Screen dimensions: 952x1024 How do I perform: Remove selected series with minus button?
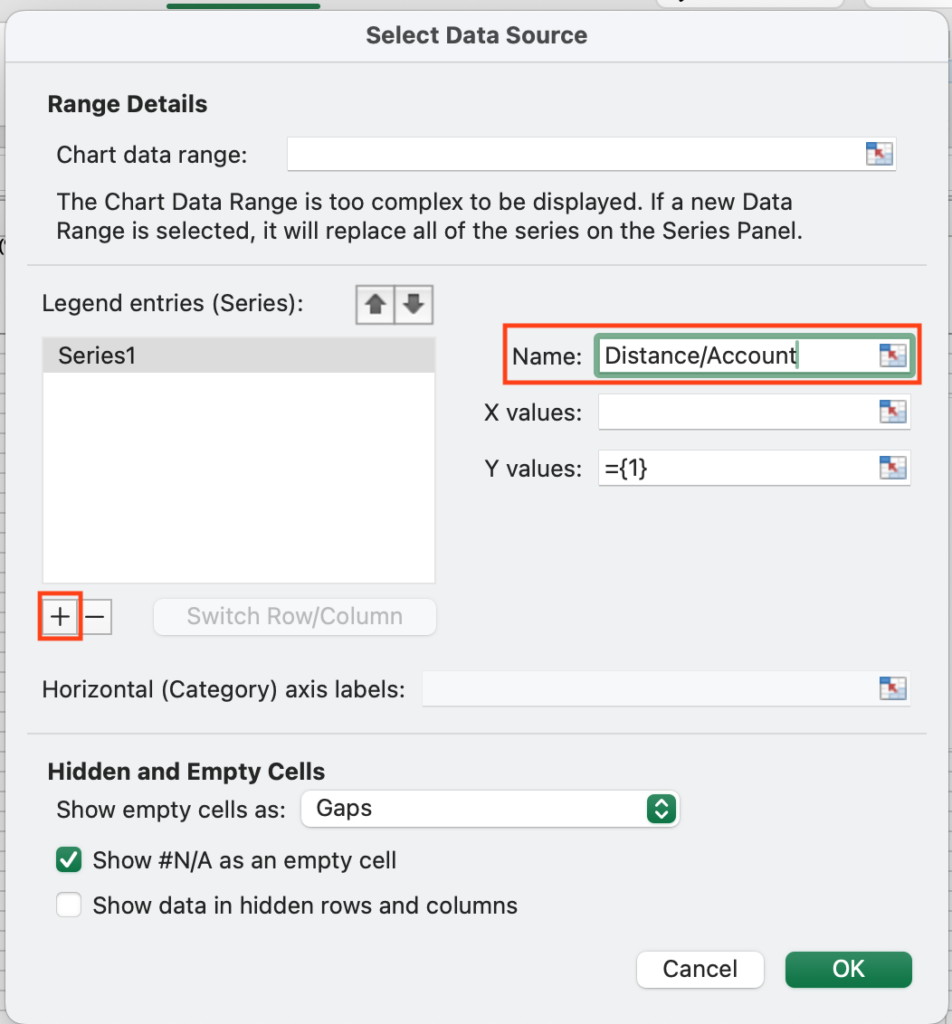(x=95, y=616)
